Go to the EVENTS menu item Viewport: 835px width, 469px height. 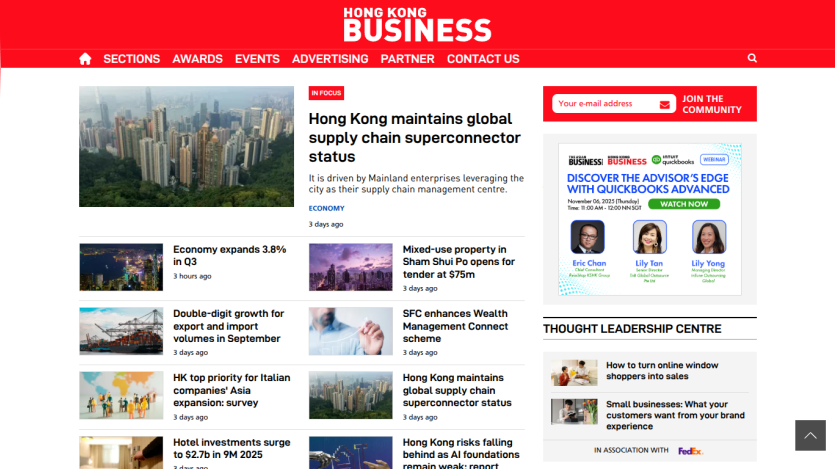tap(257, 59)
